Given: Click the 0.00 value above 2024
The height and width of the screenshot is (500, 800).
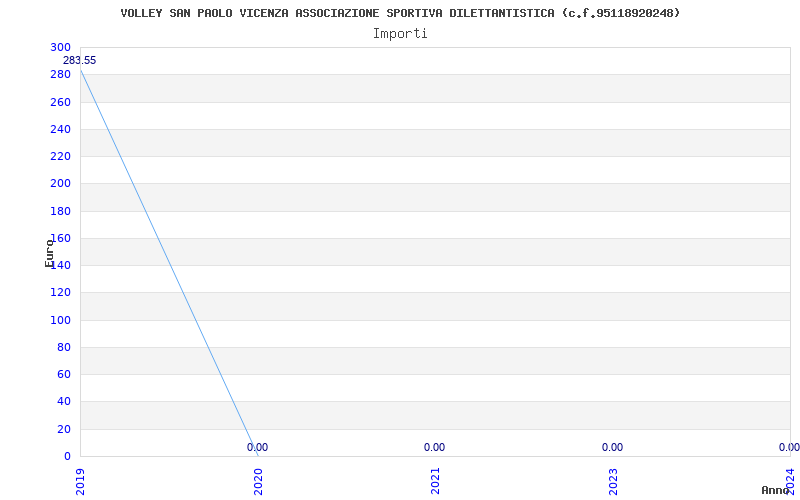Looking at the screenshot, I should [x=789, y=447].
